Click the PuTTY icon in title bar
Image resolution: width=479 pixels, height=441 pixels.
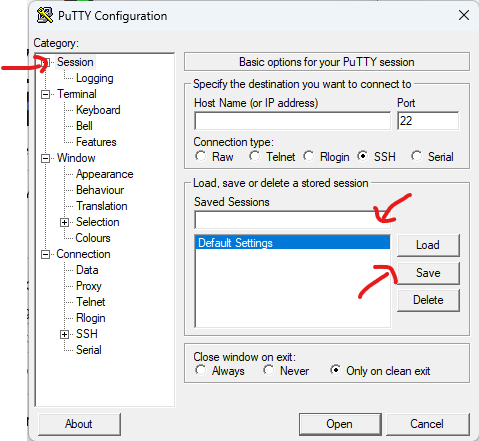point(45,15)
